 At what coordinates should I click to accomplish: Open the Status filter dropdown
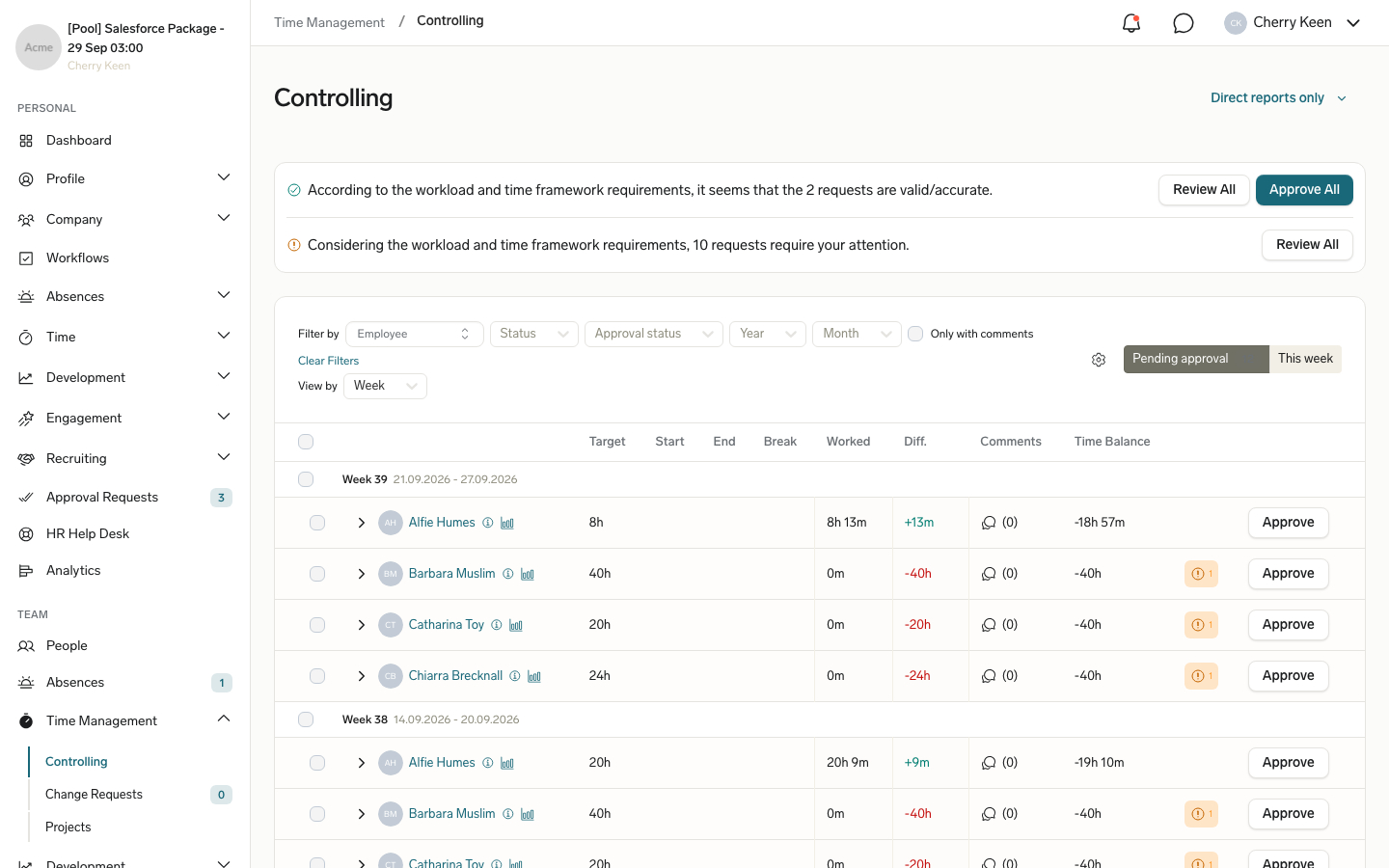tap(534, 334)
